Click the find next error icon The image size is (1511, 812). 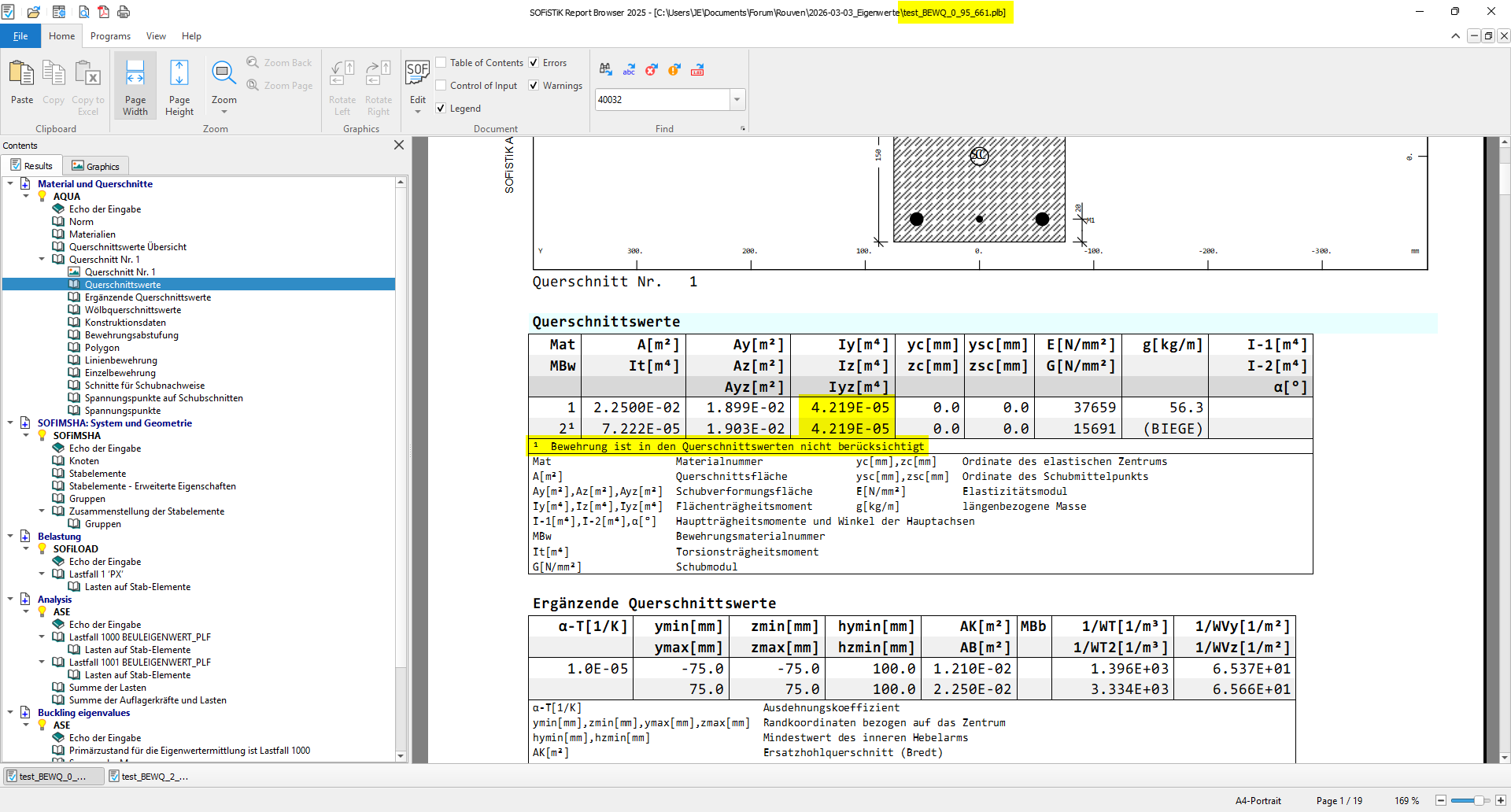tap(651, 70)
